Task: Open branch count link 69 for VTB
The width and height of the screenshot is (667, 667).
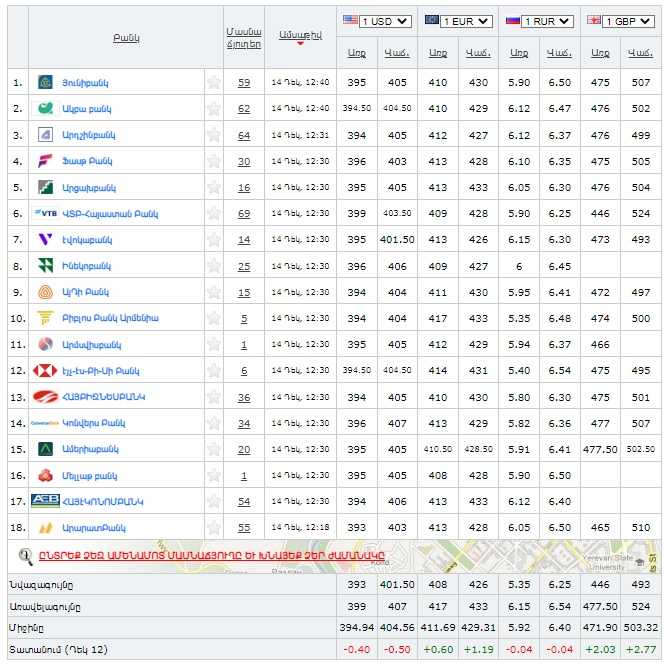Action: click(244, 213)
